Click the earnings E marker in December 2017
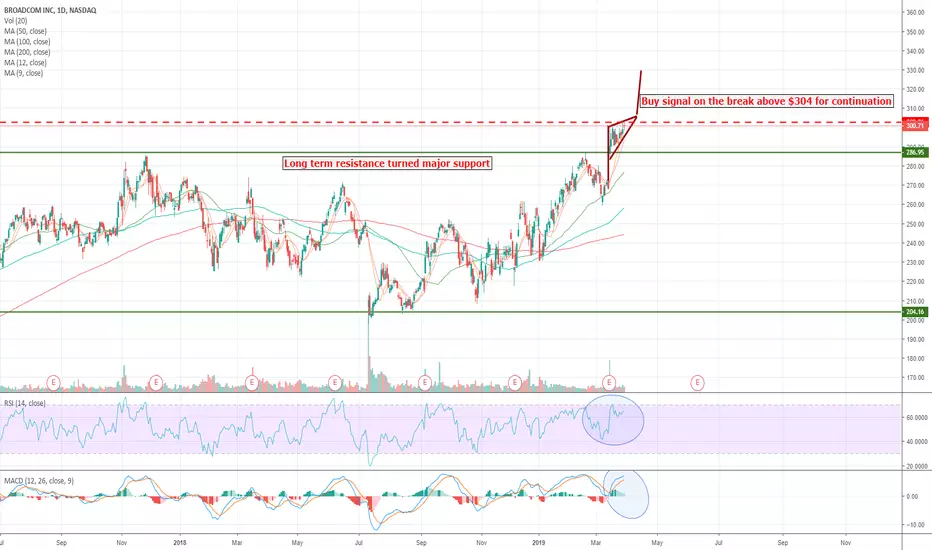Image resolution: width=932 pixels, height=550 pixels. tap(156, 382)
